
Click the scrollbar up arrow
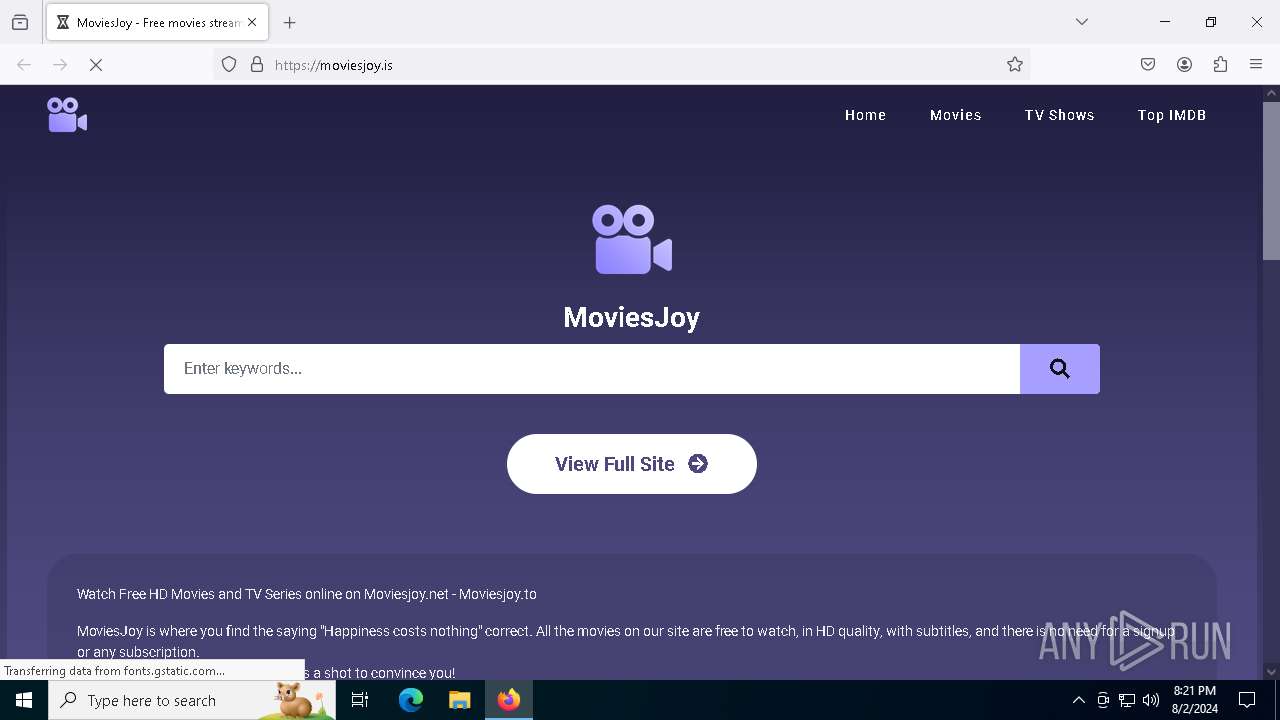point(1271,93)
